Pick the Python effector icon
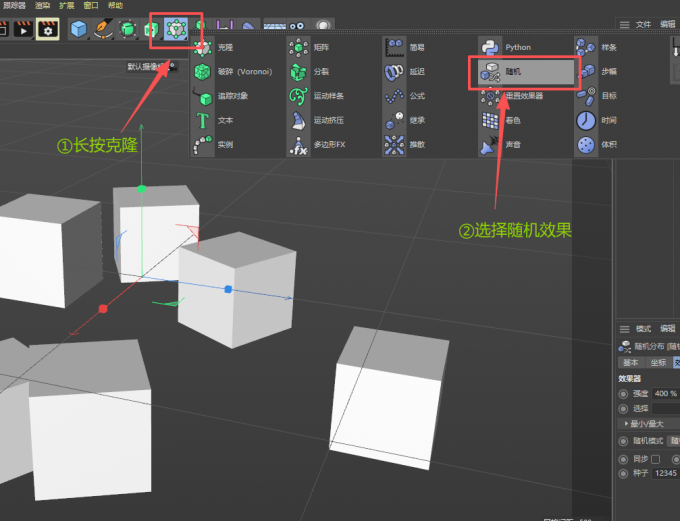The image size is (680, 521). (490, 47)
